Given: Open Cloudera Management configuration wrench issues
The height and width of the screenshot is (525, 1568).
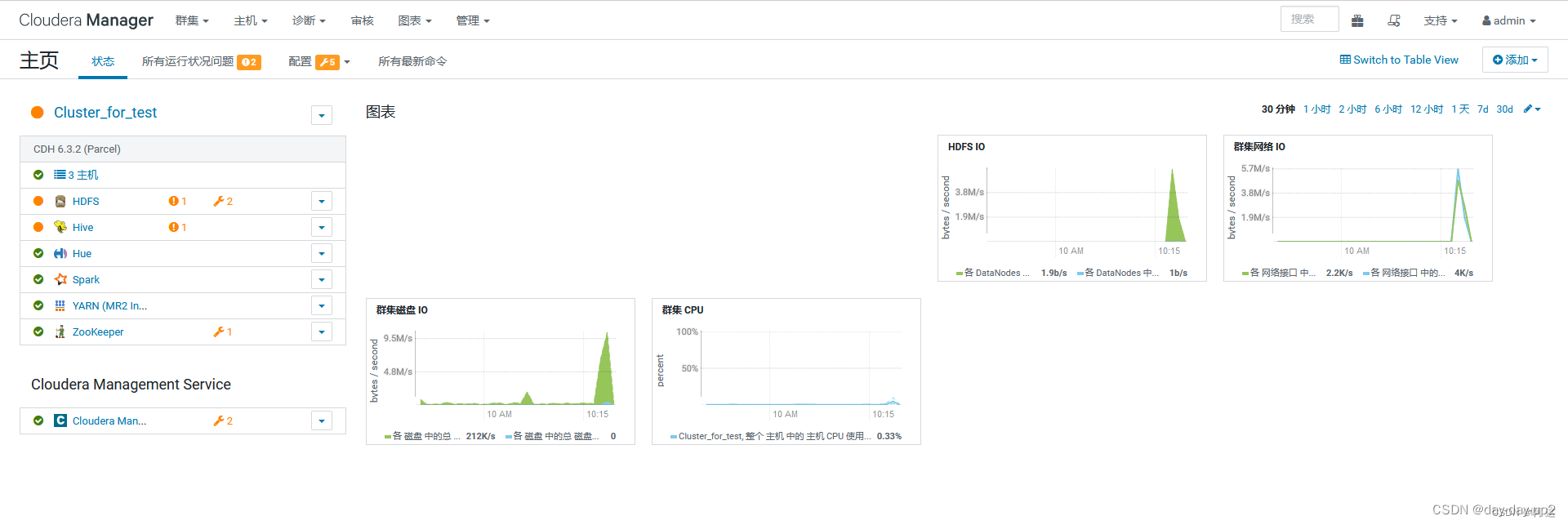Looking at the screenshot, I should [223, 420].
